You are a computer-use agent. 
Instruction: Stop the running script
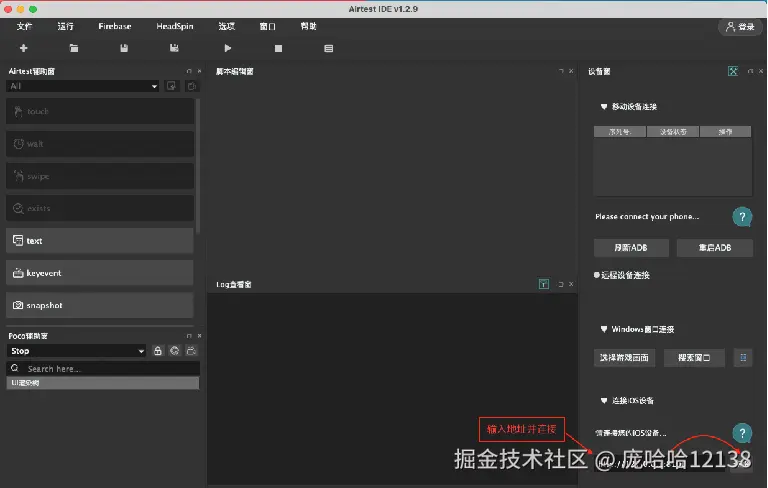point(278,48)
